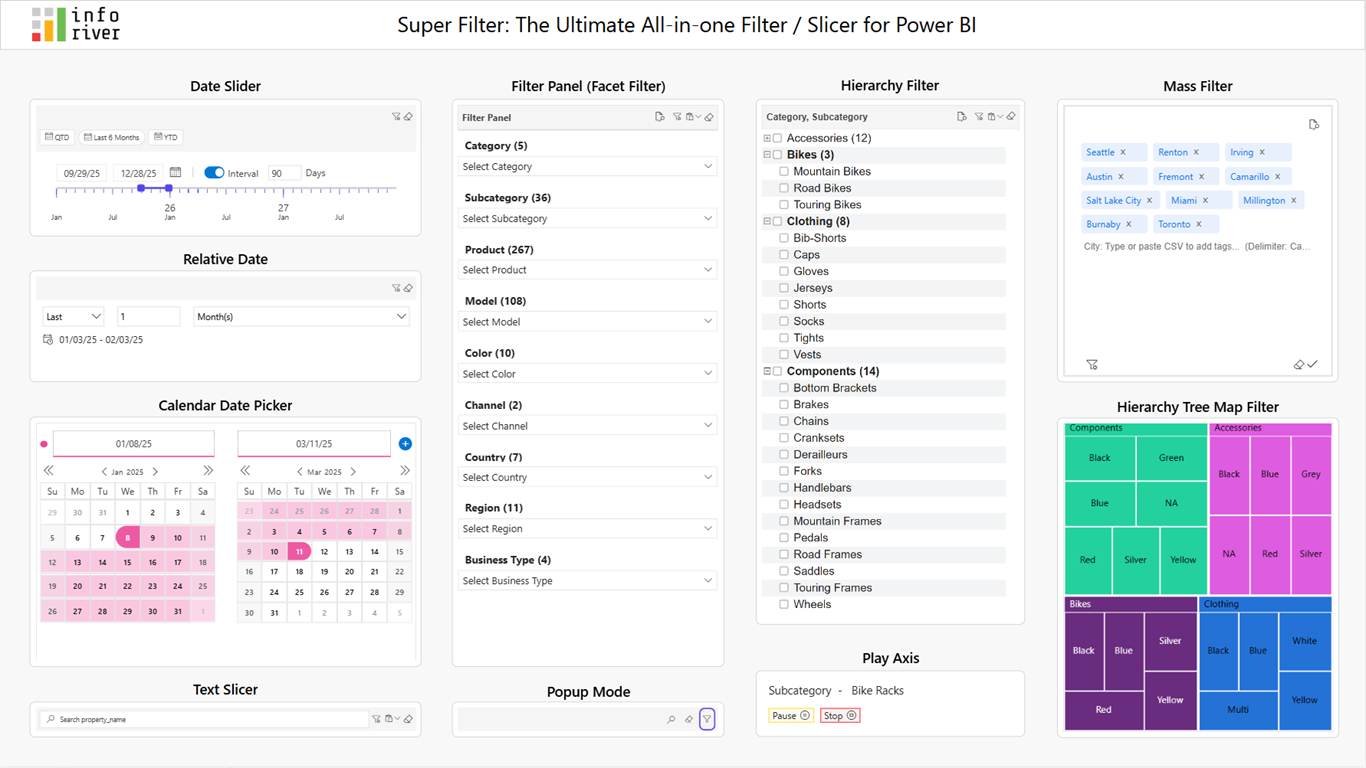Viewport: 1366px width, 768px height.
Task: Select the Last 6 Months preset
Action: click(112, 137)
